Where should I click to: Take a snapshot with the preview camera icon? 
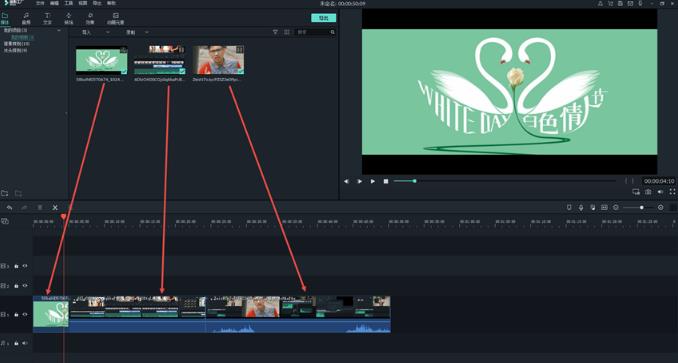[x=648, y=191]
